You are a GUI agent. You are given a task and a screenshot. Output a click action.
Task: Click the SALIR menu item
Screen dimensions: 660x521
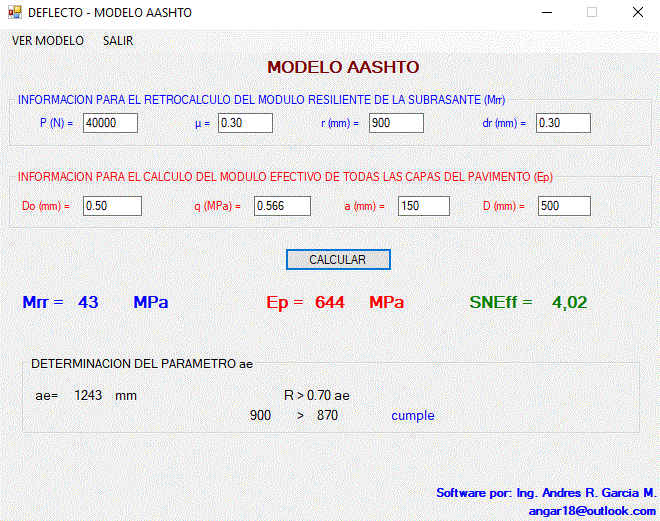pos(118,41)
